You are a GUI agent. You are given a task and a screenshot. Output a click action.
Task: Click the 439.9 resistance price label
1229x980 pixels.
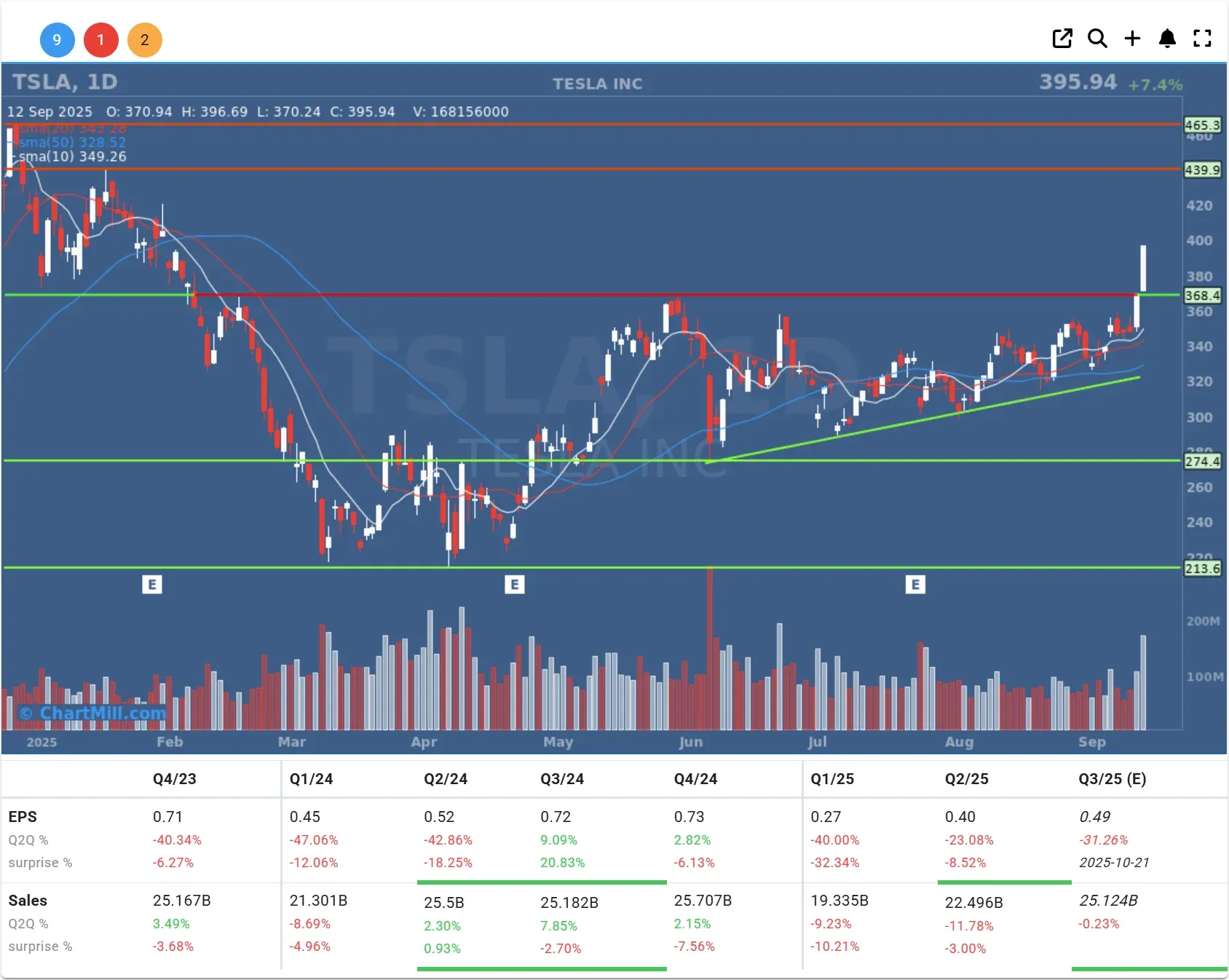pyautogui.click(x=1202, y=170)
